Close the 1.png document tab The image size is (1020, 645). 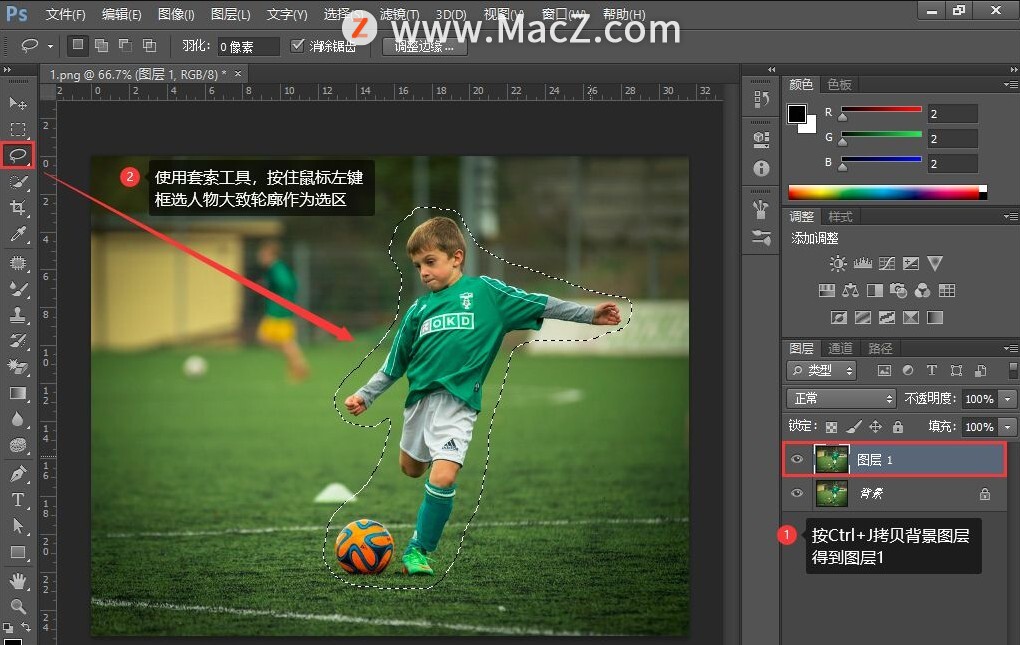[238, 74]
